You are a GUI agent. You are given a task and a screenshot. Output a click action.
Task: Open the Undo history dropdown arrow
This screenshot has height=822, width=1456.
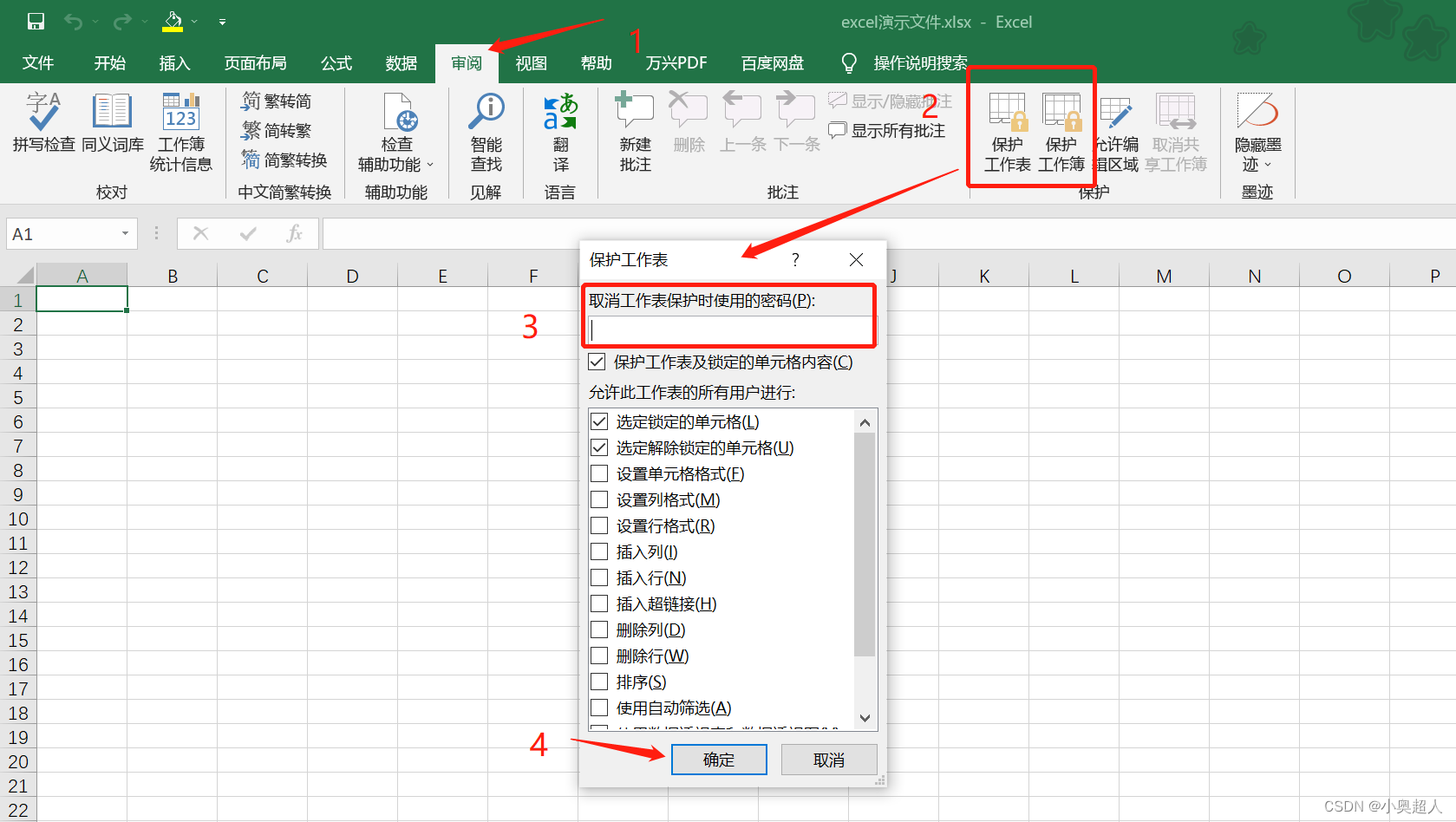tap(95, 22)
